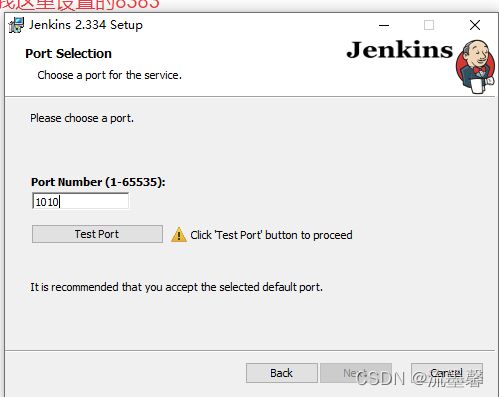Go to the previous step with Back
The width and height of the screenshot is (499, 397).
click(282, 373)
